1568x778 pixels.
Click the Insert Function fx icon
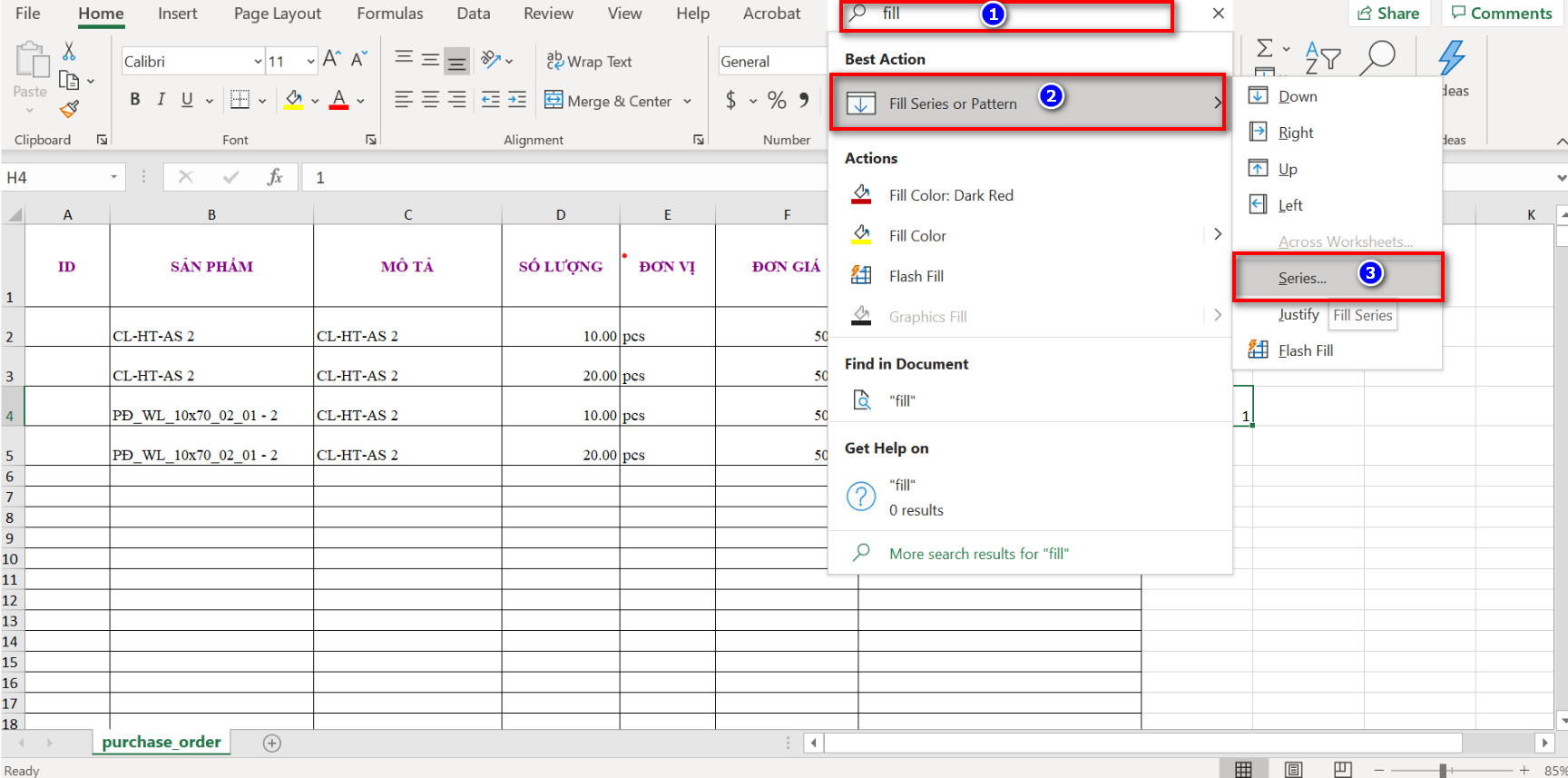[x=275, y=177]
